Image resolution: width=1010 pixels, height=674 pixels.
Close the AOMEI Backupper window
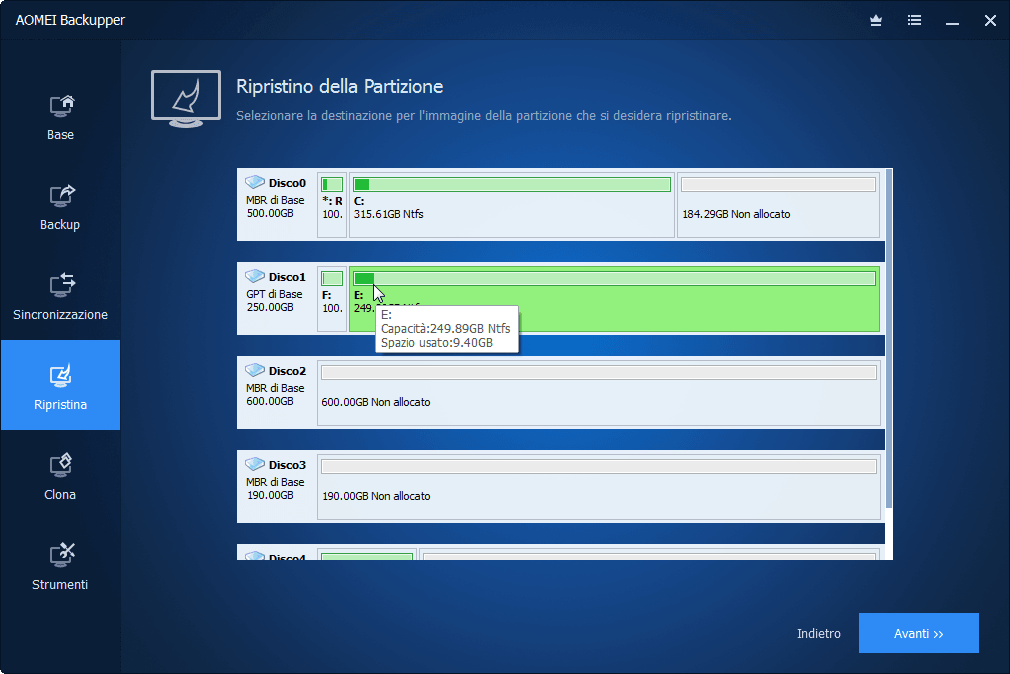click(x=991, y=21)
